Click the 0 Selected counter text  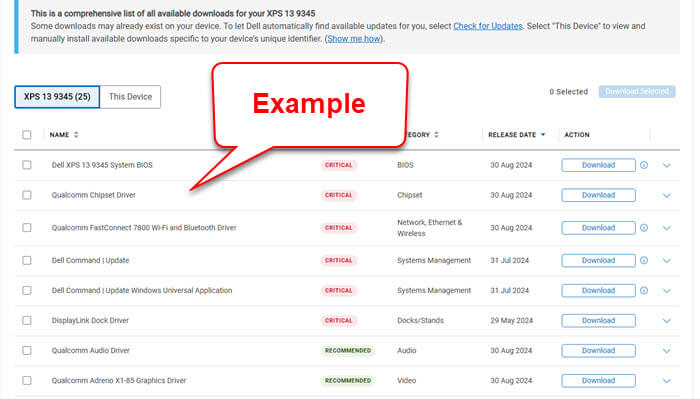[568, 91]
